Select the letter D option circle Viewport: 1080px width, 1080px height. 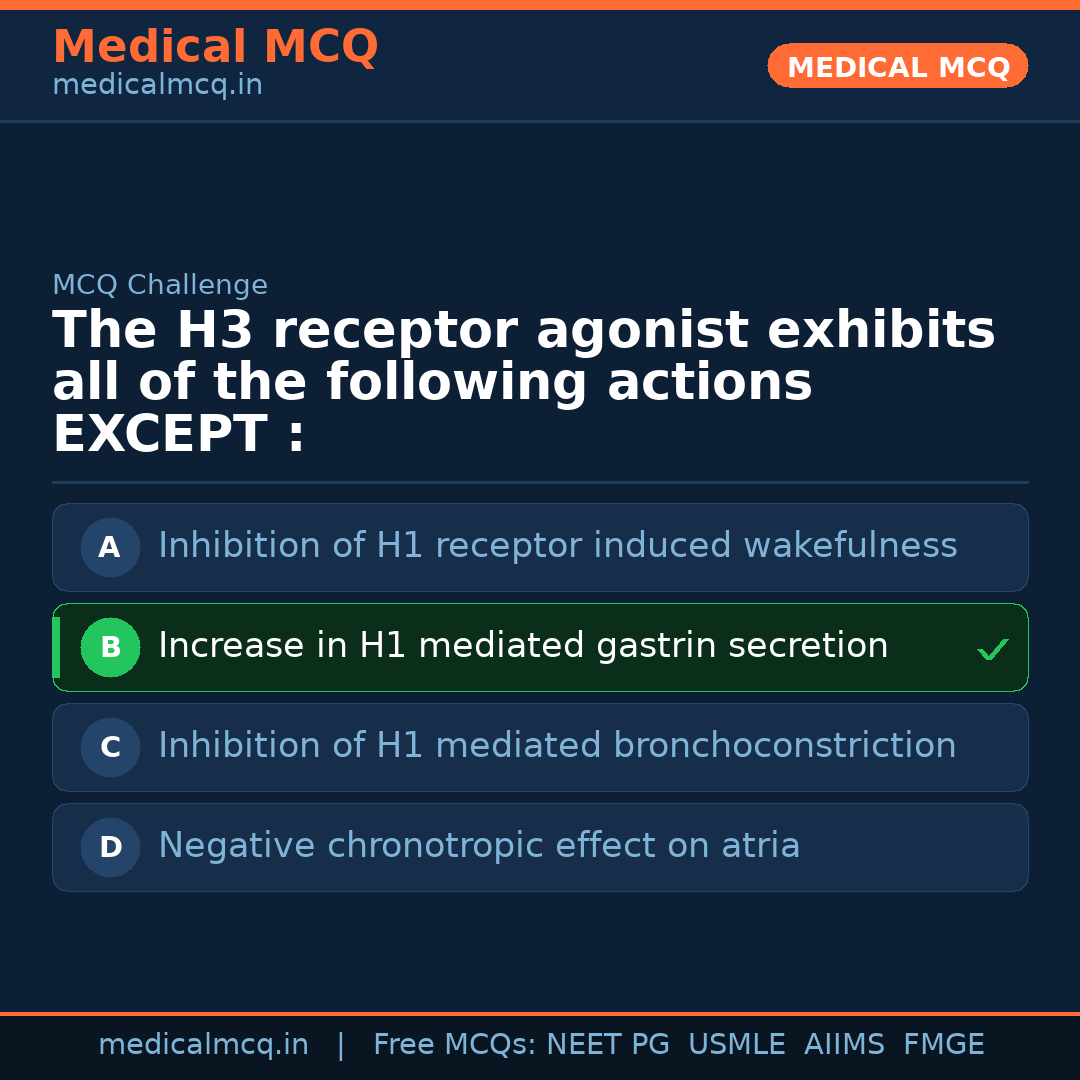click(110, 848)
